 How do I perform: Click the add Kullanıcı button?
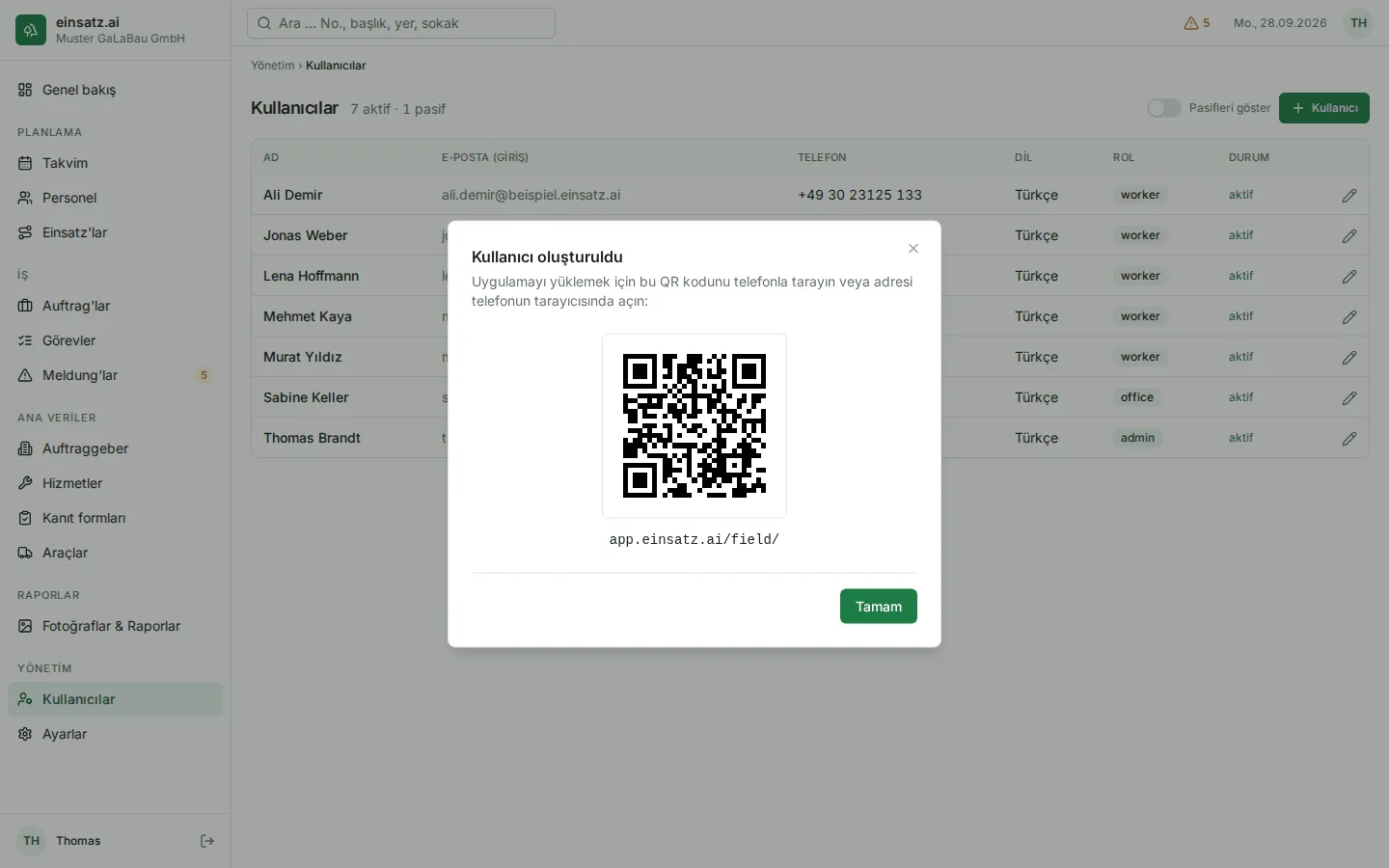tap(1324, 108)
